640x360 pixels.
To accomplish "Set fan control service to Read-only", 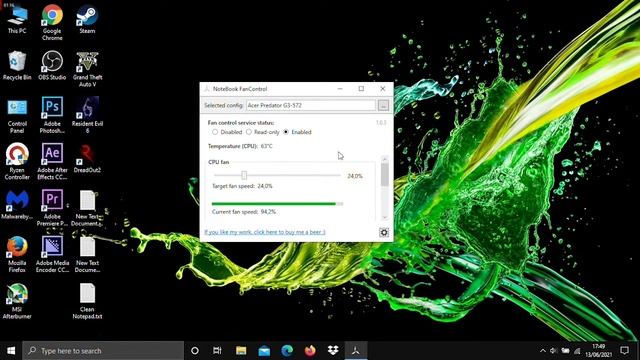I will click(262, 132).
